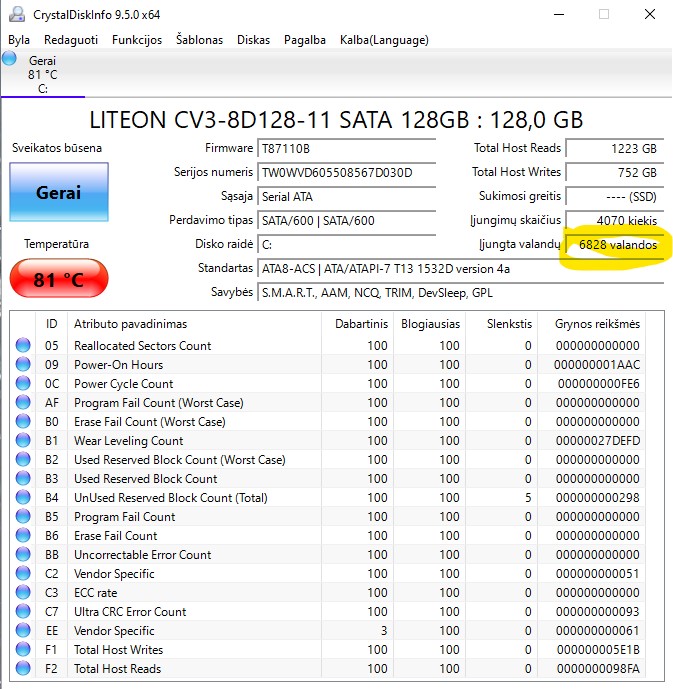
Task: Select the Ultra CRC Error Count name
Action: click(x=130, y=612)
